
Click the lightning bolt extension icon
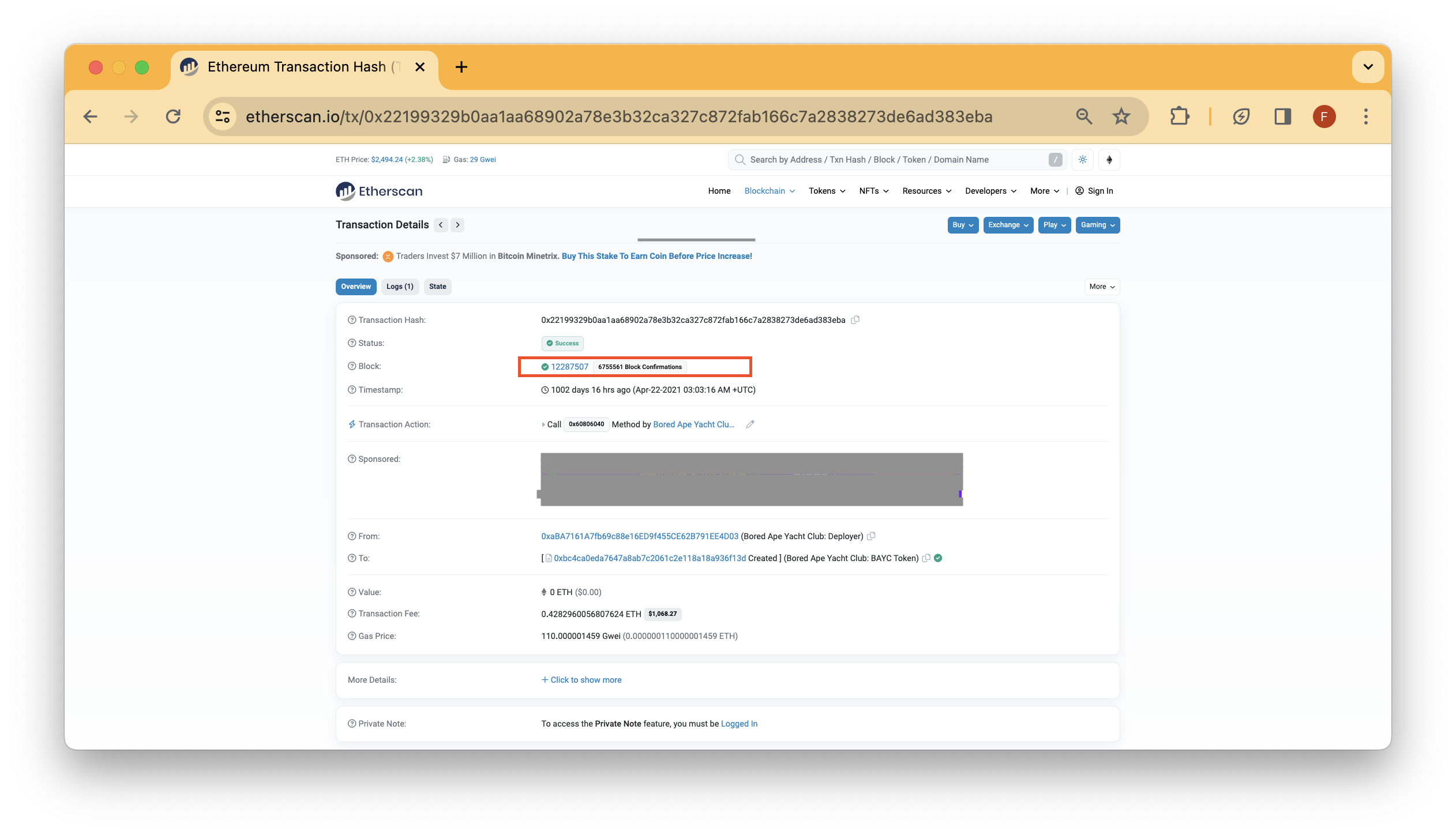[x=1241, y=116]
